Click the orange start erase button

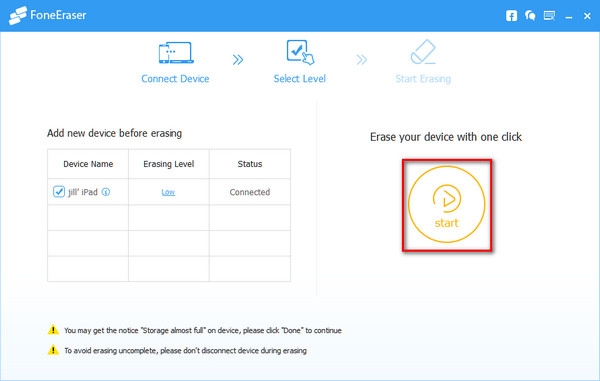tap(447, 205)
